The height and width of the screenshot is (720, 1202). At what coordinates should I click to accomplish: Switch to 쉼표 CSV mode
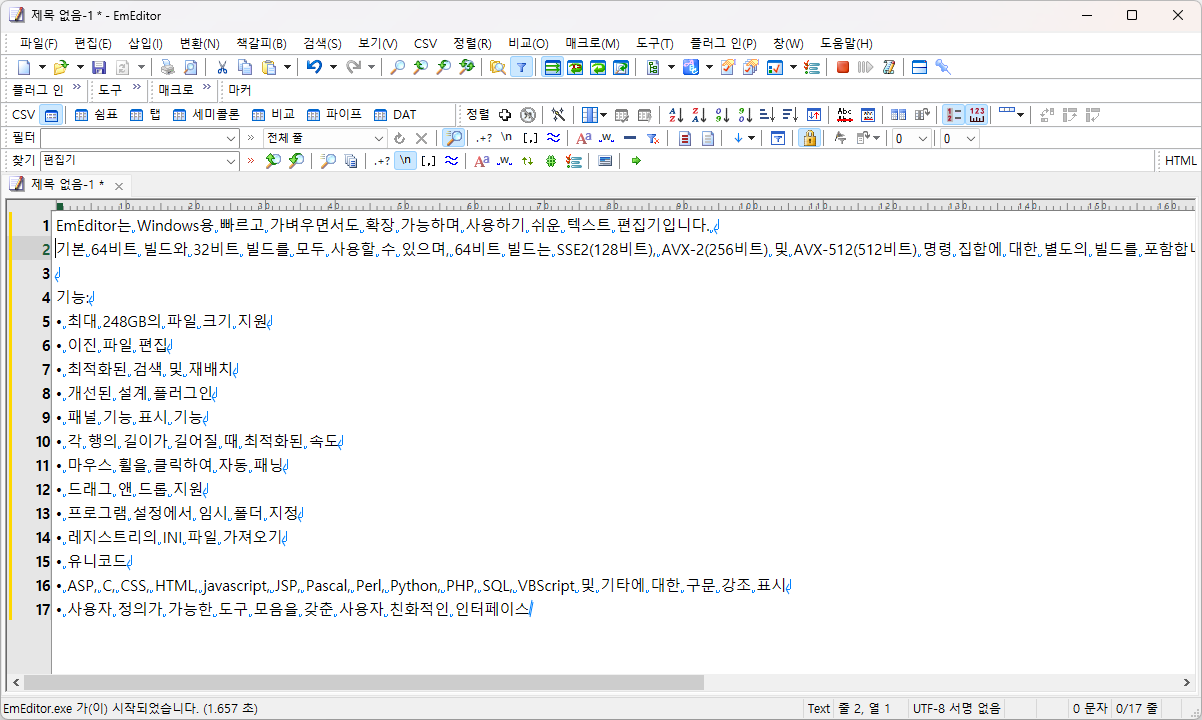pos(94,115)
